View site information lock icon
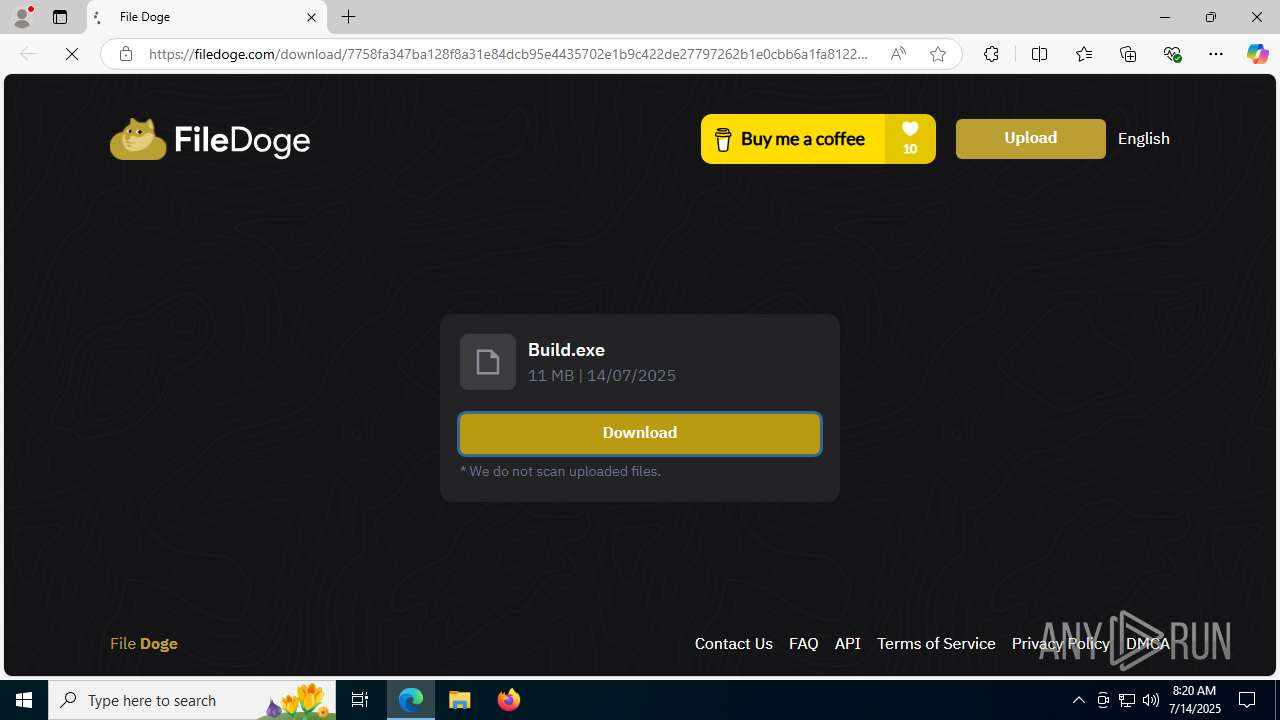 (126, 54)
